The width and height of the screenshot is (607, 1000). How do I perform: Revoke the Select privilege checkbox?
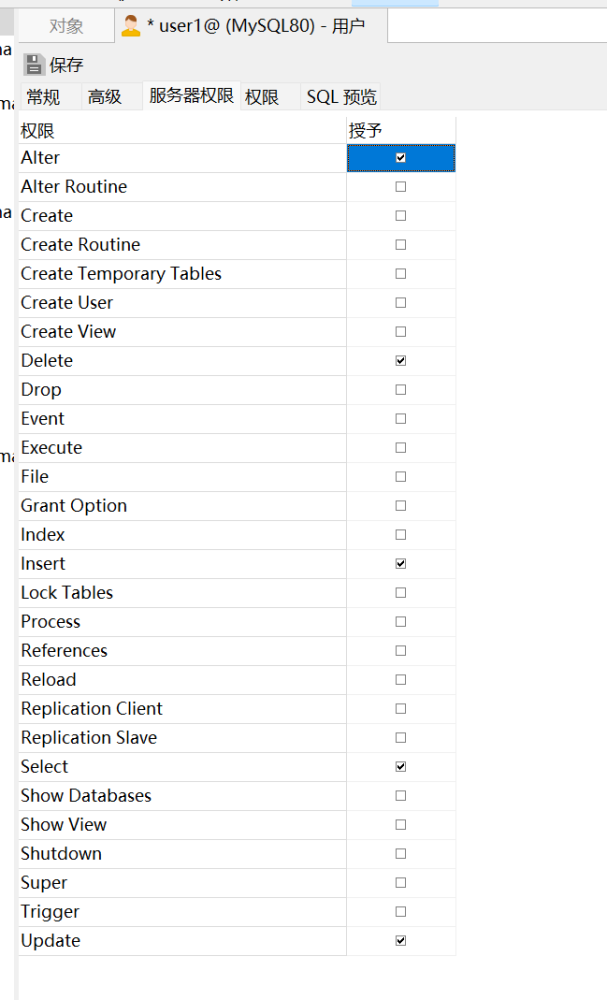click(401, 767)
